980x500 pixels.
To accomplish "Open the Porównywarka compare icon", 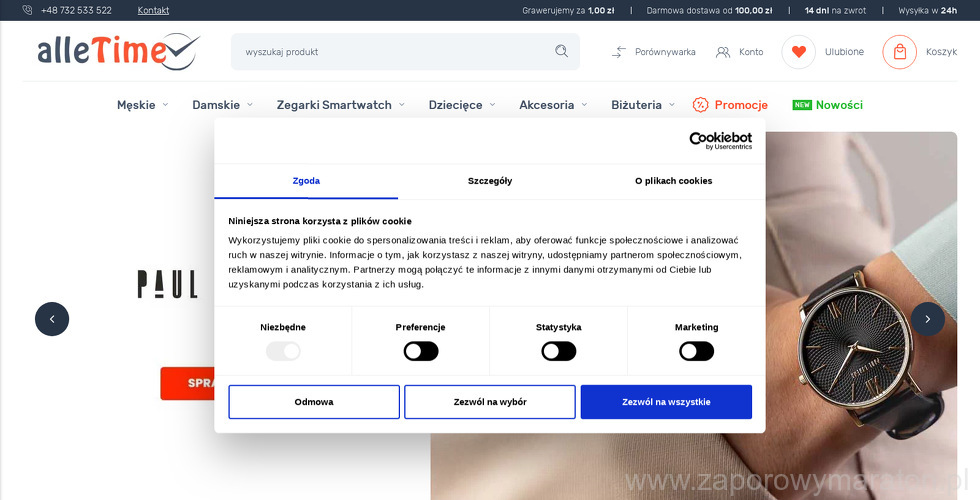I will click(619, 52).
